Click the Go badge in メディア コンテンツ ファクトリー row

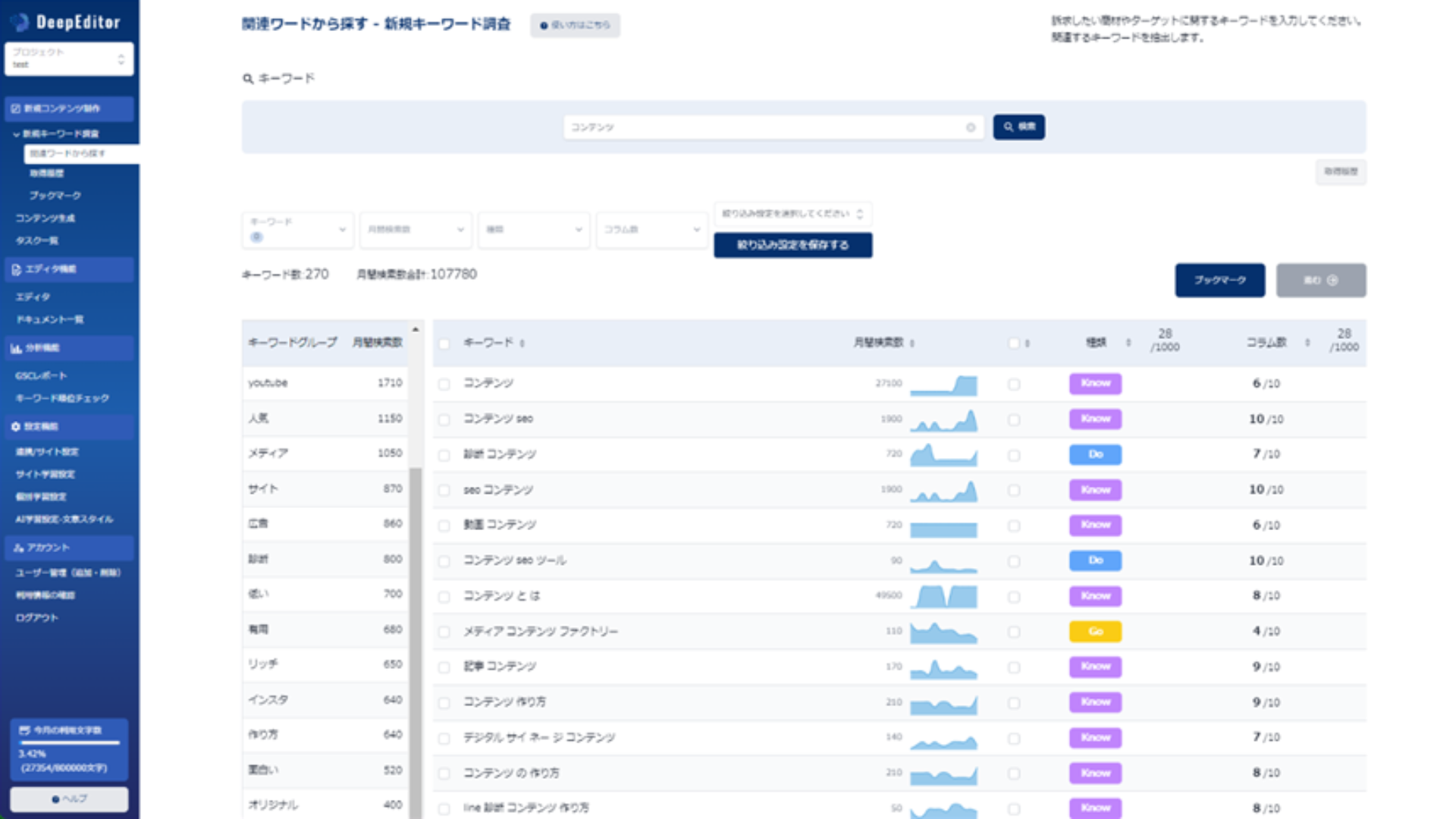pyautogui.click(x=1095, y=631)
